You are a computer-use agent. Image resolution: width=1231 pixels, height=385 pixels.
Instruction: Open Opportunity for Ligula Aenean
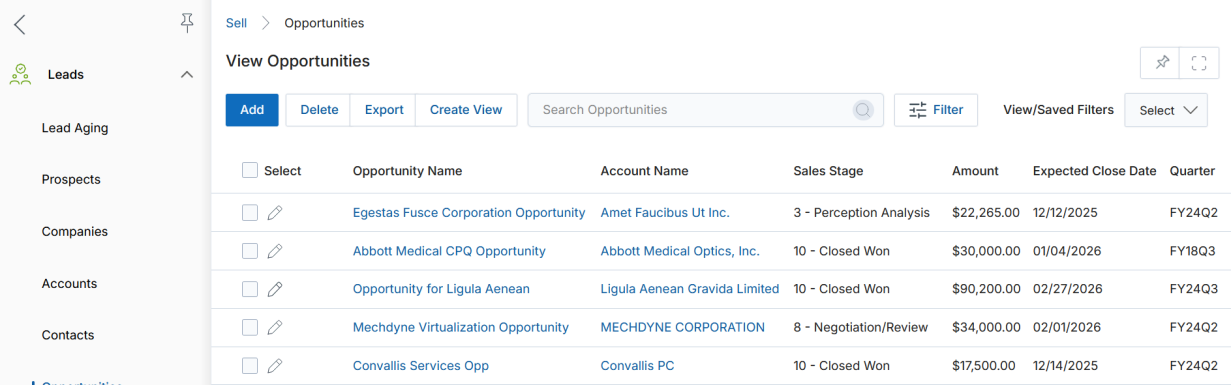pyautogui.click(x=441, y=289)
